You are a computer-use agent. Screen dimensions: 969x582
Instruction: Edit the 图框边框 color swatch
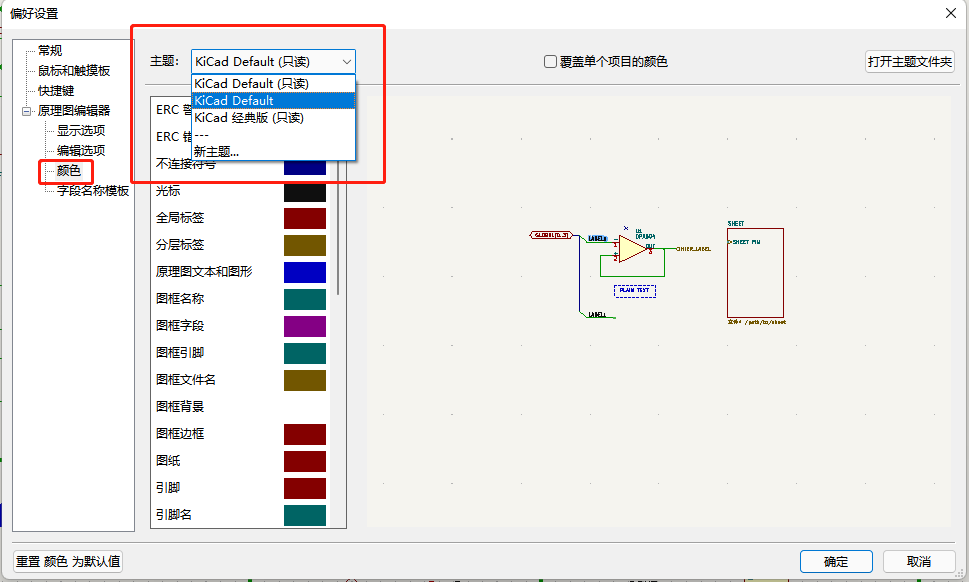[305, 434]
